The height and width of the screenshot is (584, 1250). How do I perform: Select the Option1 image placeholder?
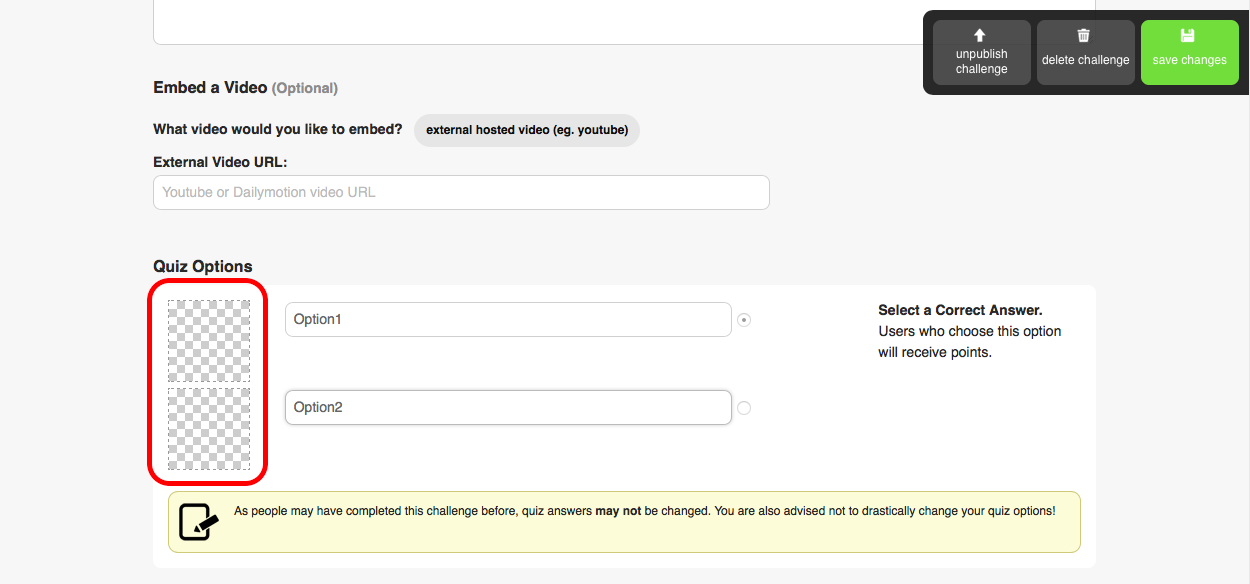click(x=209, y=340)
